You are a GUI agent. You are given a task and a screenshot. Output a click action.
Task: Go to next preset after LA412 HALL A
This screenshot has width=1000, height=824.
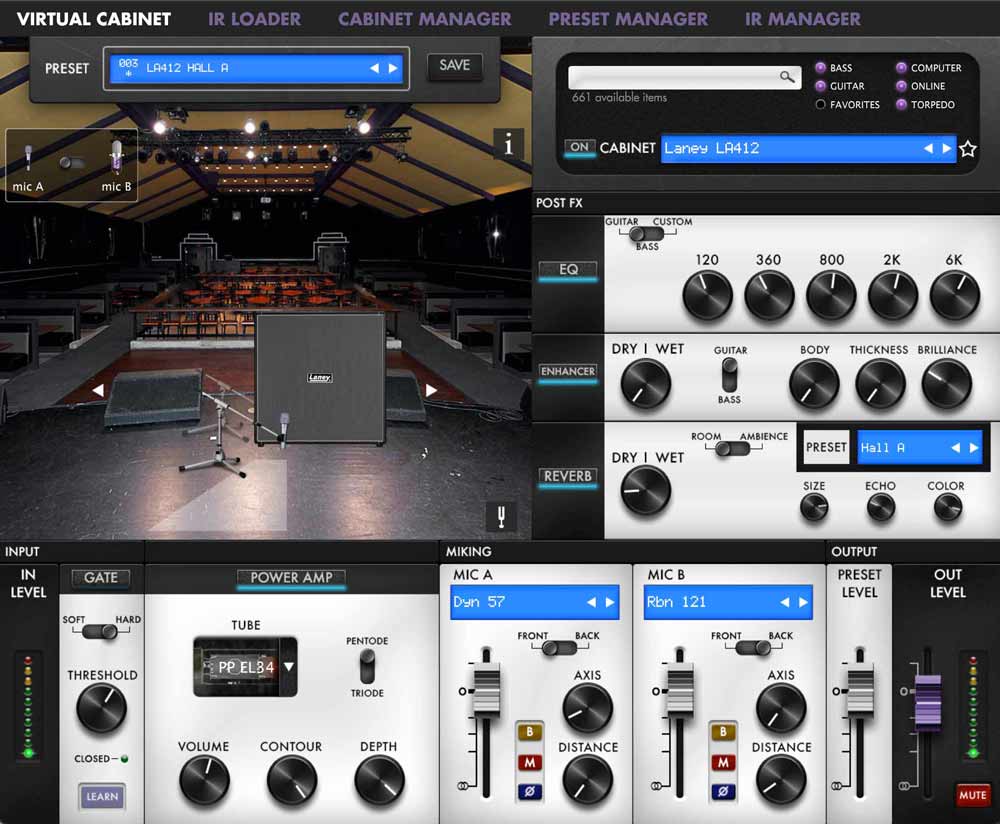pyautogui.click(x=393, y=68)
